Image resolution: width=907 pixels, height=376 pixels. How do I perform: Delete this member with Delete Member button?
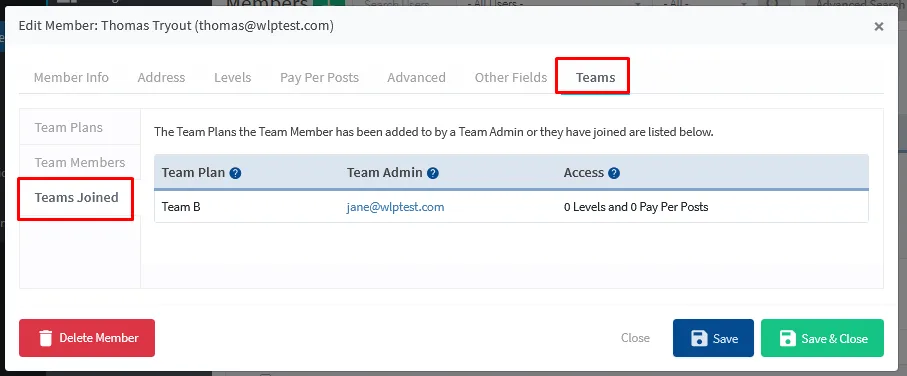tap(87, 338)
